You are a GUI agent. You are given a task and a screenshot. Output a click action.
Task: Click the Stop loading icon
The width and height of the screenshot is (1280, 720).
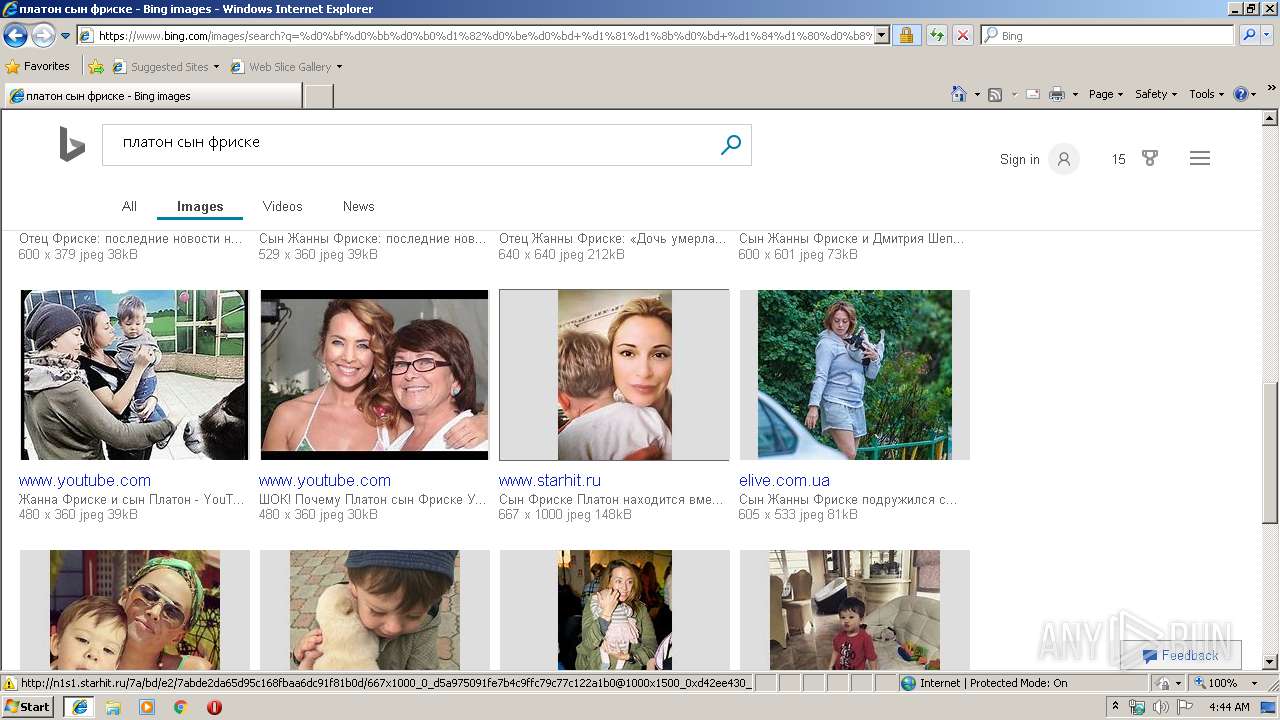(x=962, y=36)
